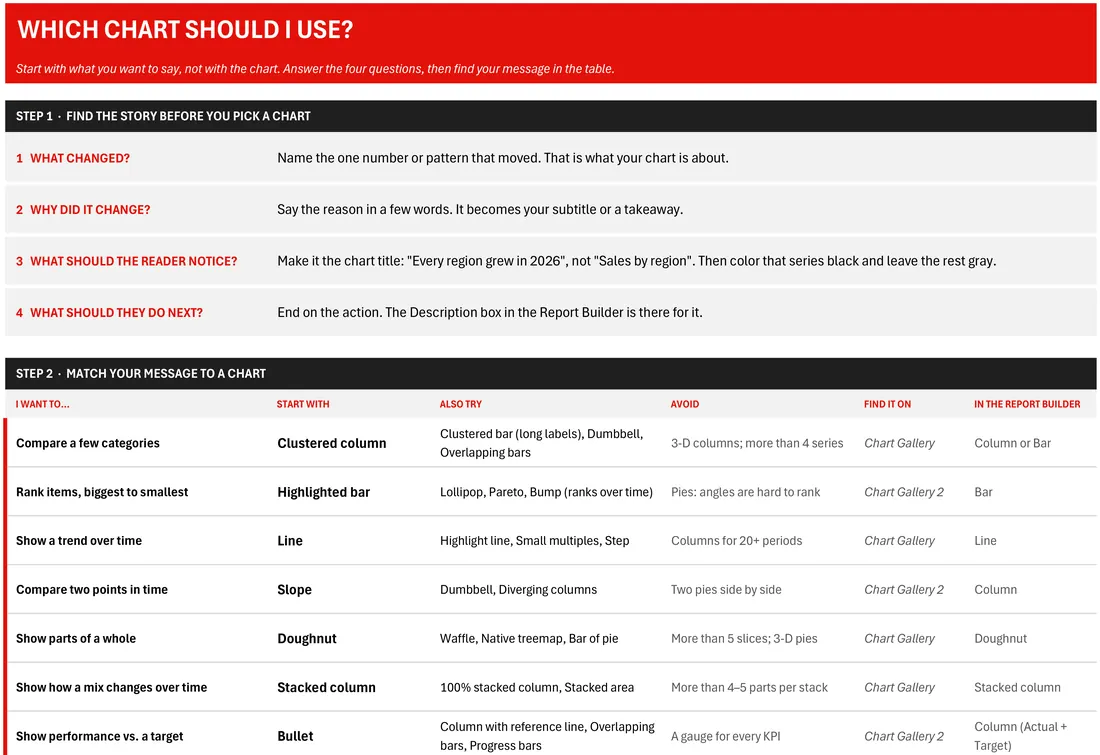Click the 'Bullet' chart cell
1100x755 pixels.
(295, 736)
